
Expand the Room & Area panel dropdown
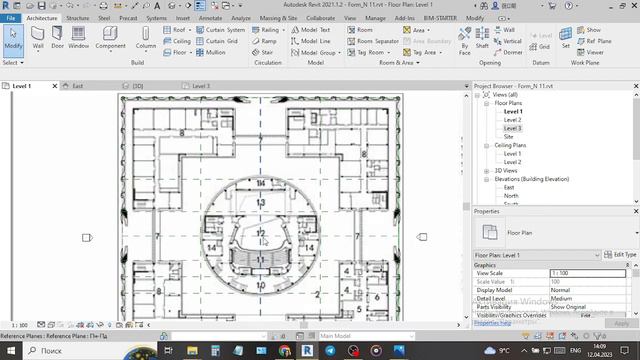point(399,63)
